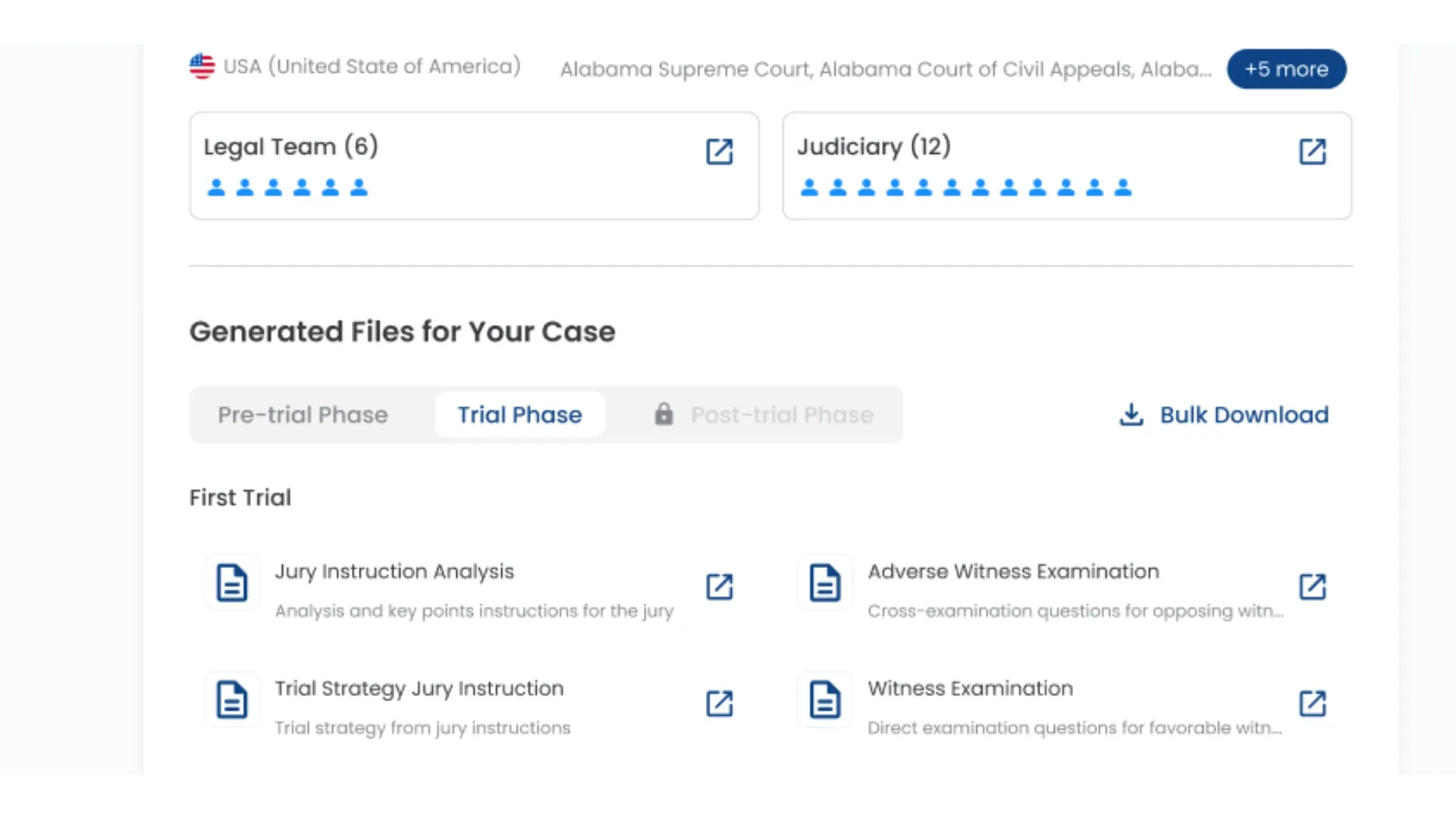Click the Trial Strategy Jury Instruction document icon

[232, 700]
